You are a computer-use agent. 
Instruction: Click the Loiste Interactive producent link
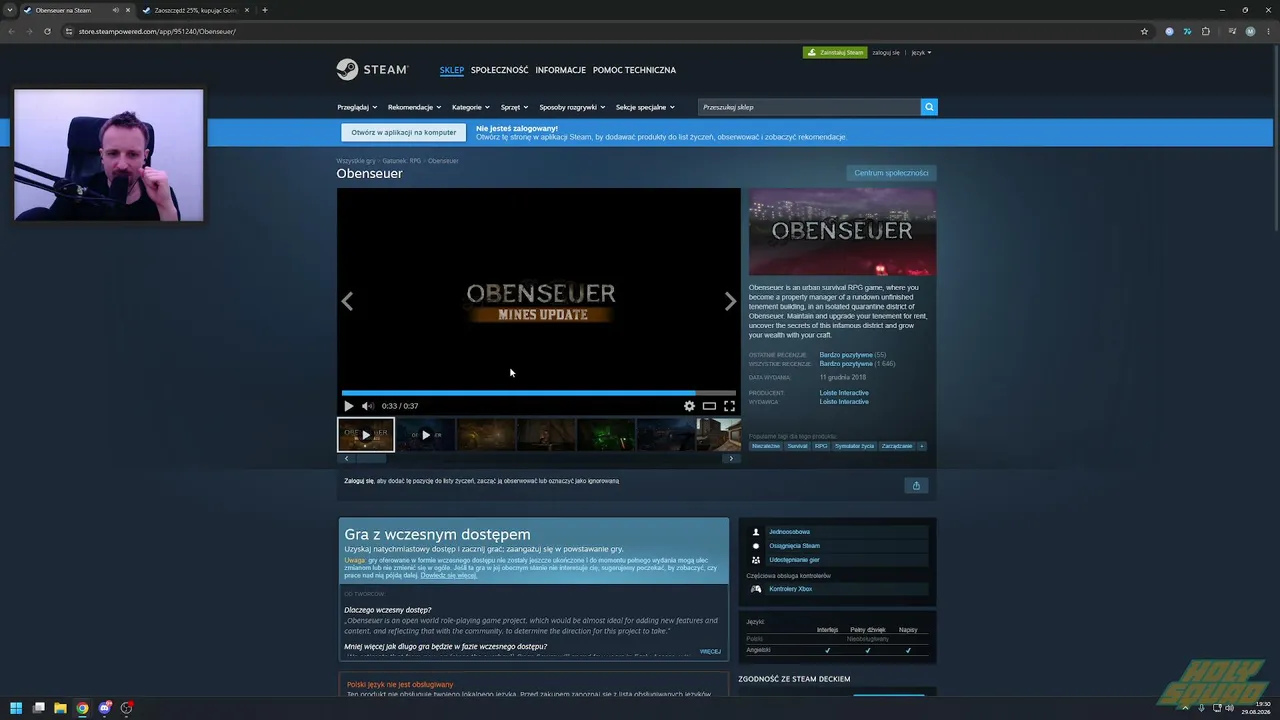click(x=844, y=393)
